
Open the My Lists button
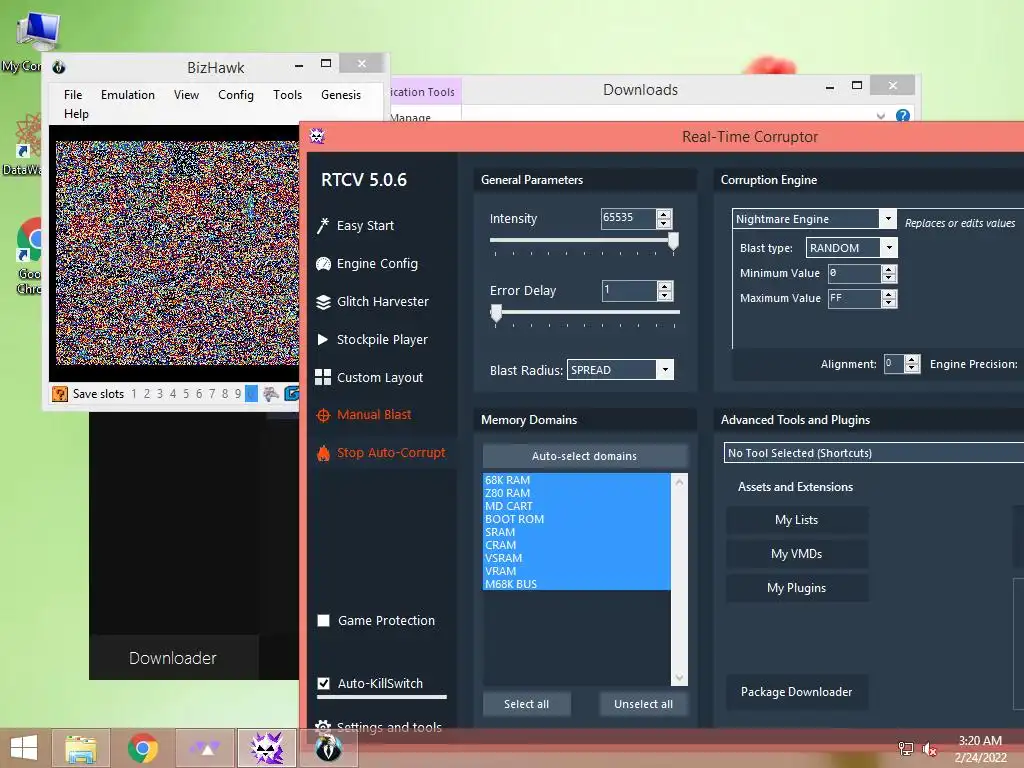coord(797,520)
